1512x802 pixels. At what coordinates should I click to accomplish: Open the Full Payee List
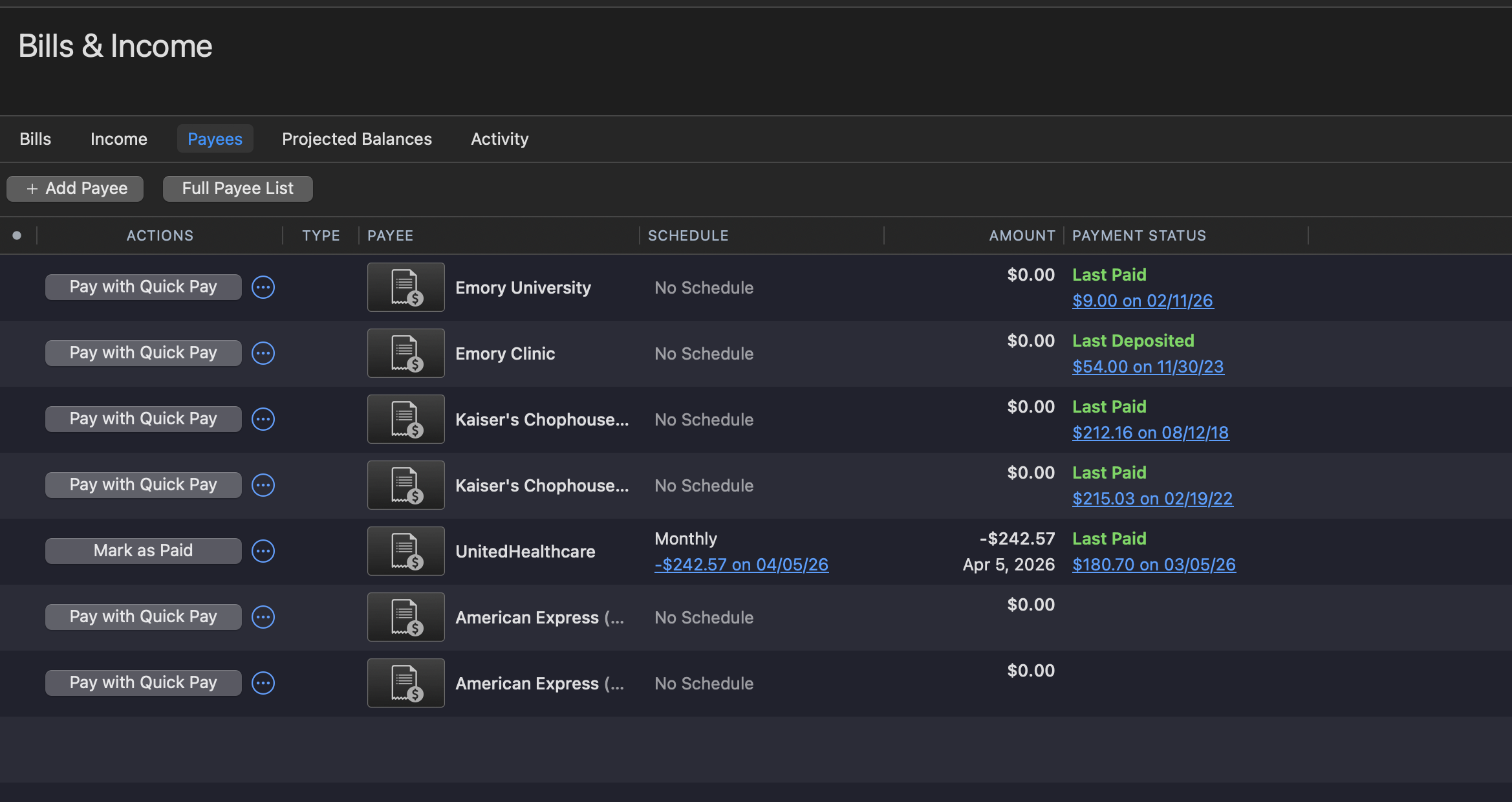[x=237, y=189]
